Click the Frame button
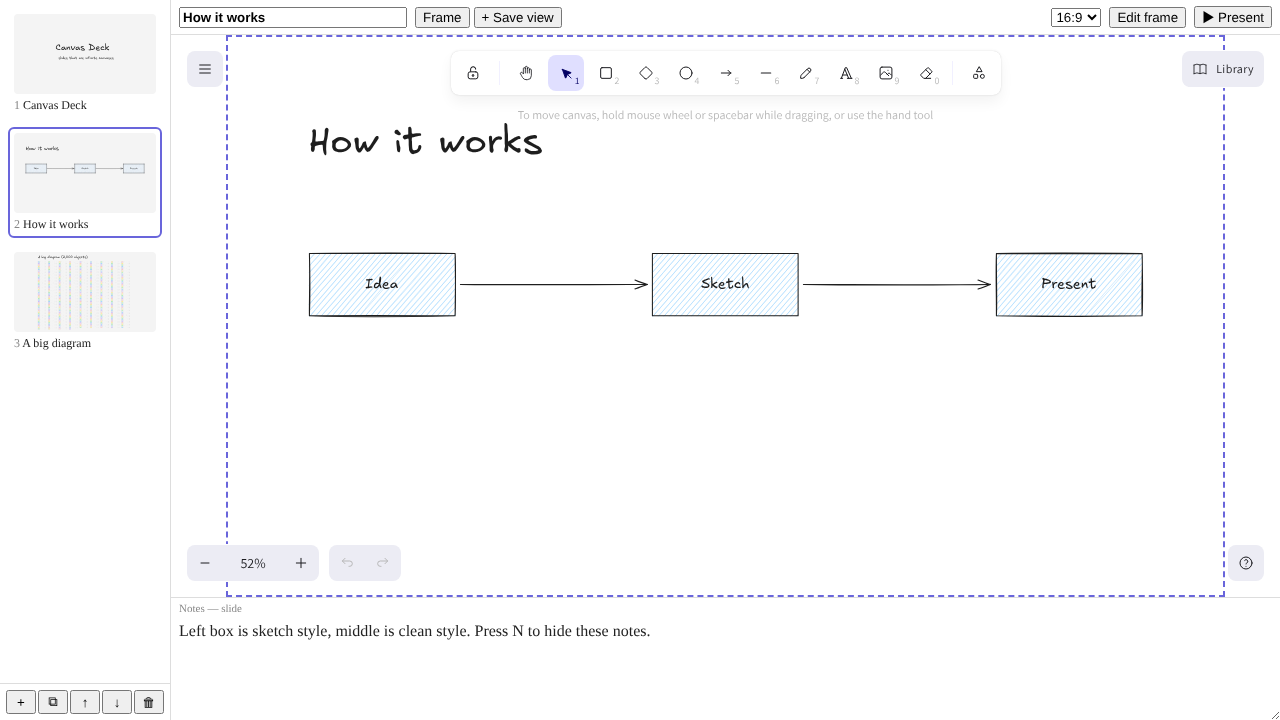Image resolution: width=1280 pixels, height=720 pixels. [x=442, y=17]
